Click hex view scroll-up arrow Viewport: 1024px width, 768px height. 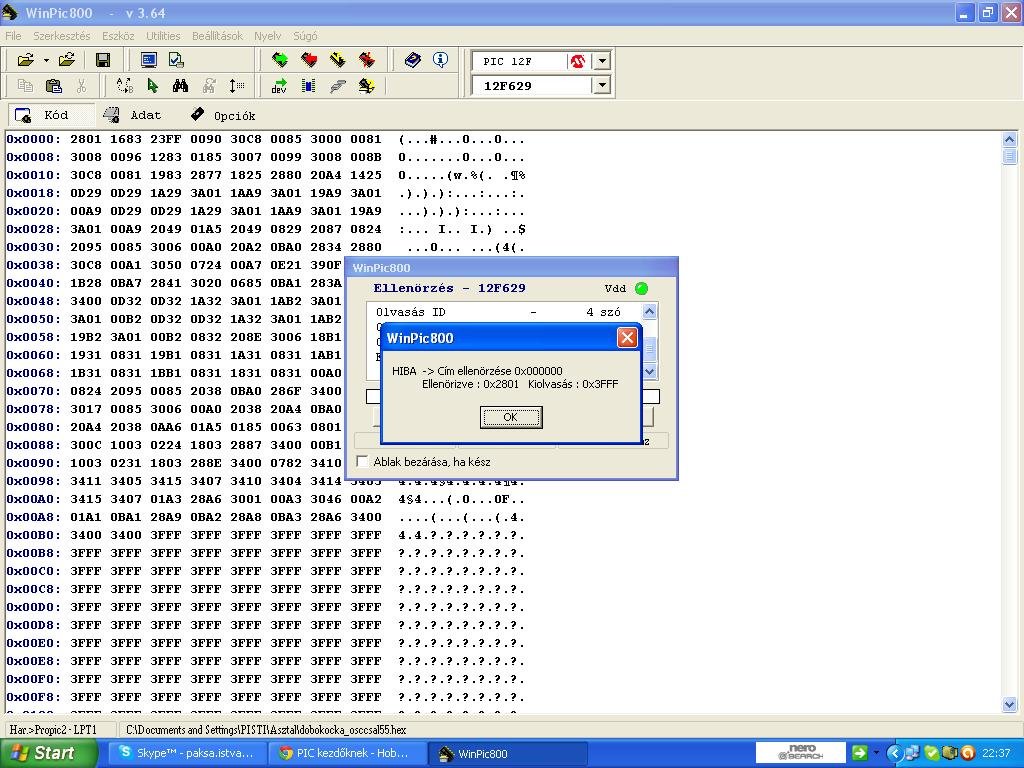[1010, 139]
